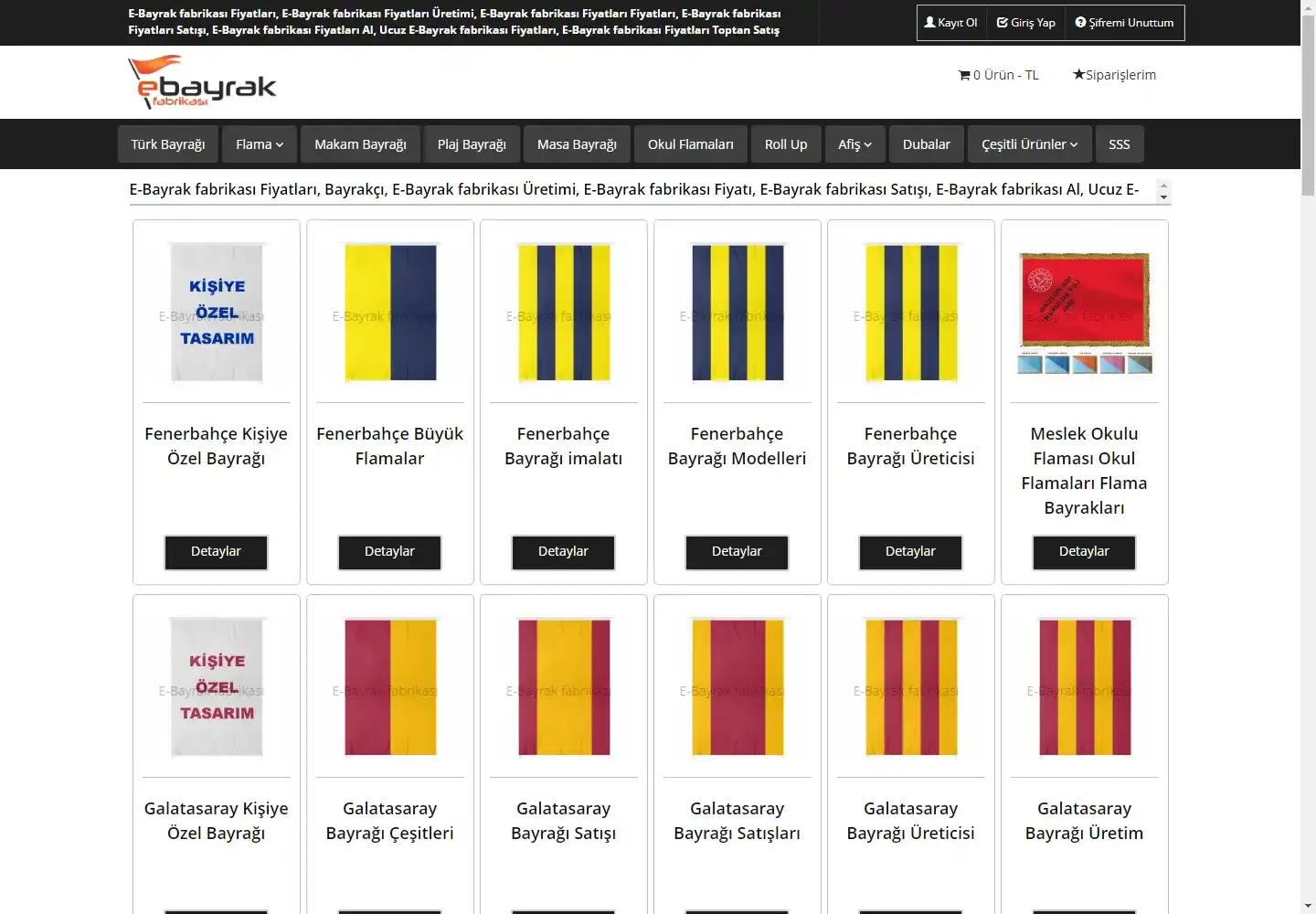The height and width of the screenshot is (914, 1316).
Task: Click the Galatasaray Kişiye Özel Bayrağı thumbnail
Action: pyautogui.click(x=217, y=686)
